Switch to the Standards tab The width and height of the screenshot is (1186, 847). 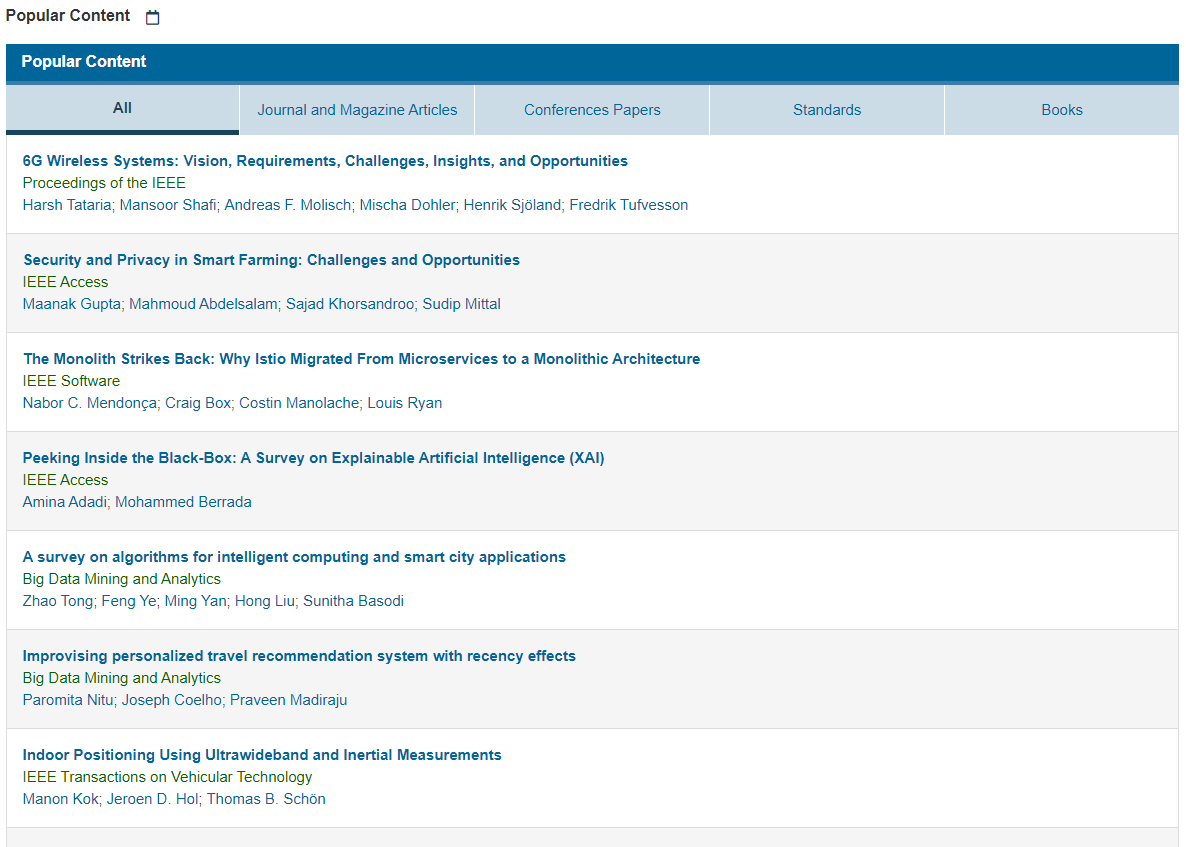[x=827, y=110]
